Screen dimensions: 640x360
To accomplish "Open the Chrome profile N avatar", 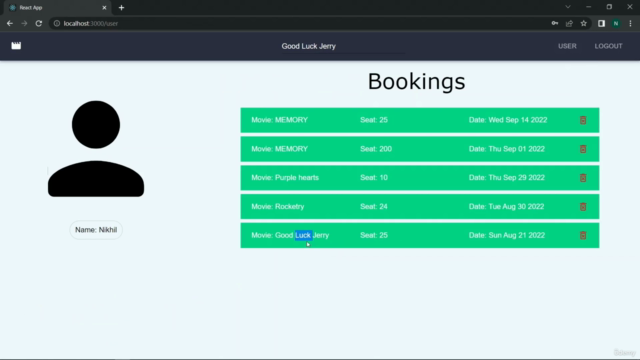I will [616, 24].
